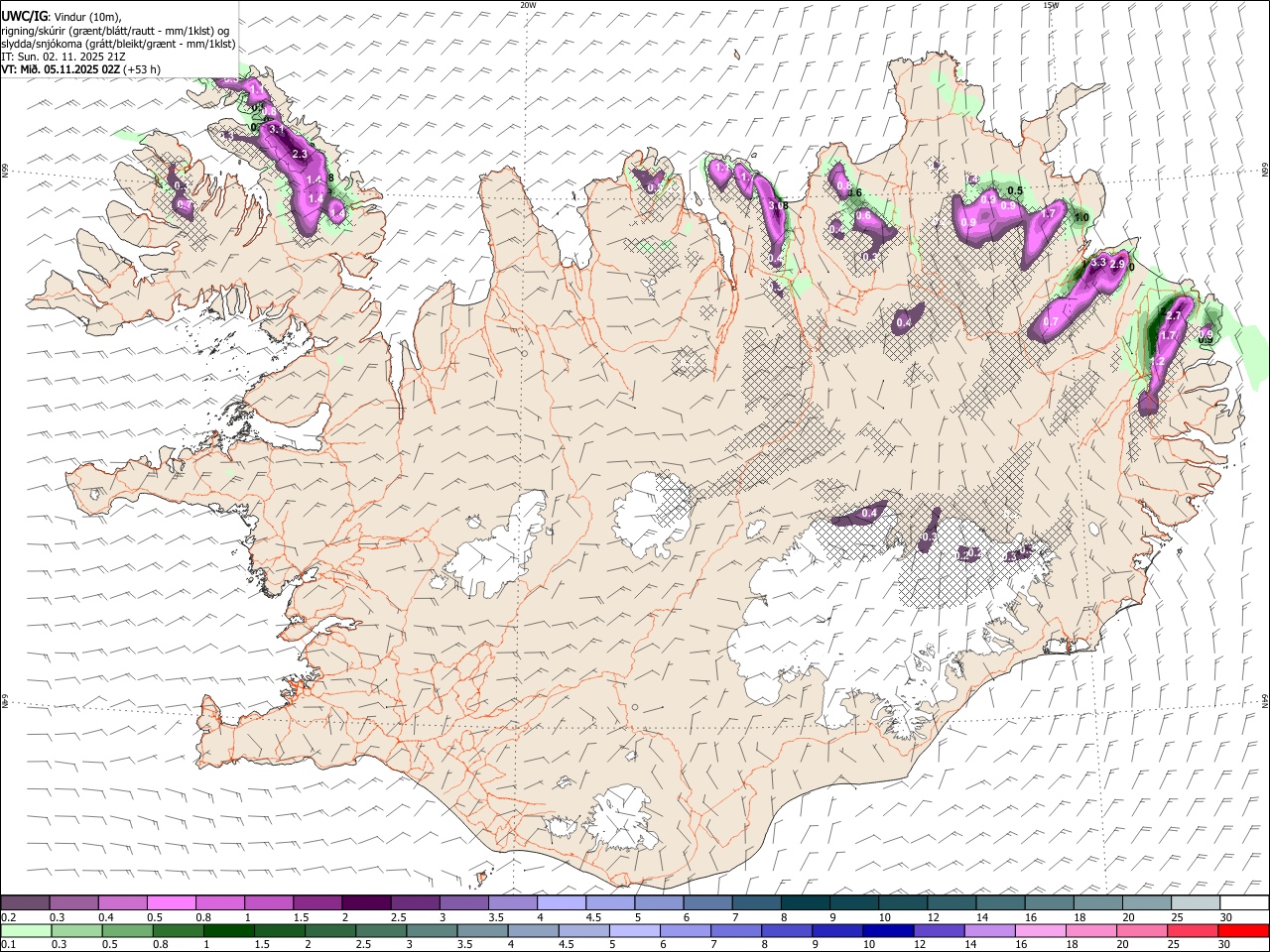1270x952 pixels.
Task: Click the 'slydda/snjókoma' legend description line
Action: (118, 44)
